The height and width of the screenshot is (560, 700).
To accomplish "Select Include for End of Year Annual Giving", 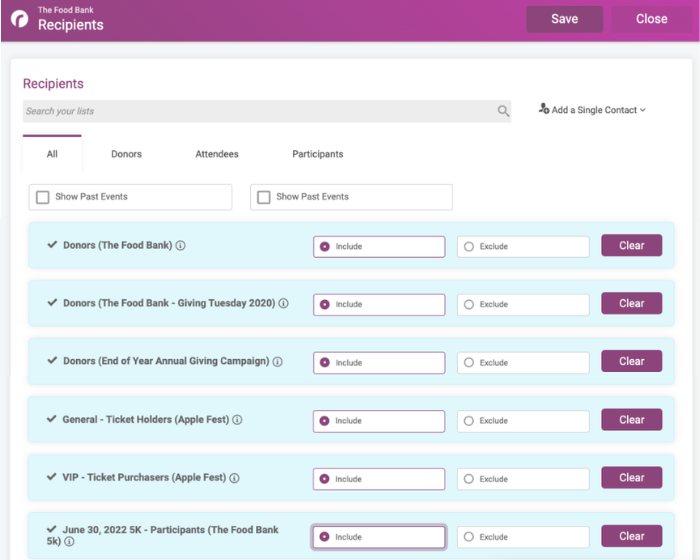I will click(x=379, y=363).
